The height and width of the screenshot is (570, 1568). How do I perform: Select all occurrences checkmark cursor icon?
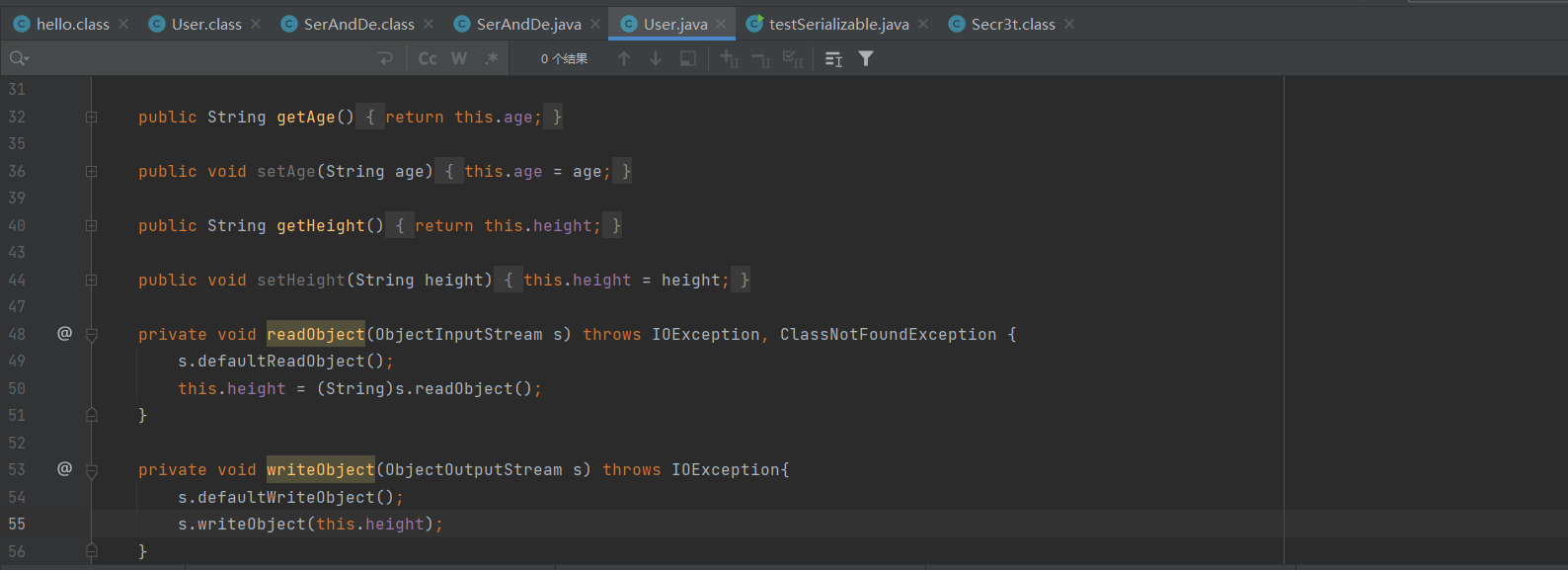coord(792,59)
